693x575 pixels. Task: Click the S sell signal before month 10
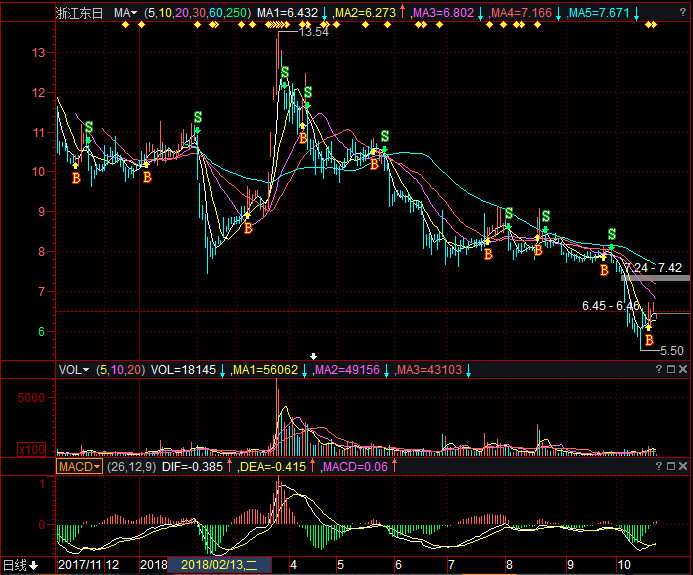pyautogui.click(x=612, y=234)
